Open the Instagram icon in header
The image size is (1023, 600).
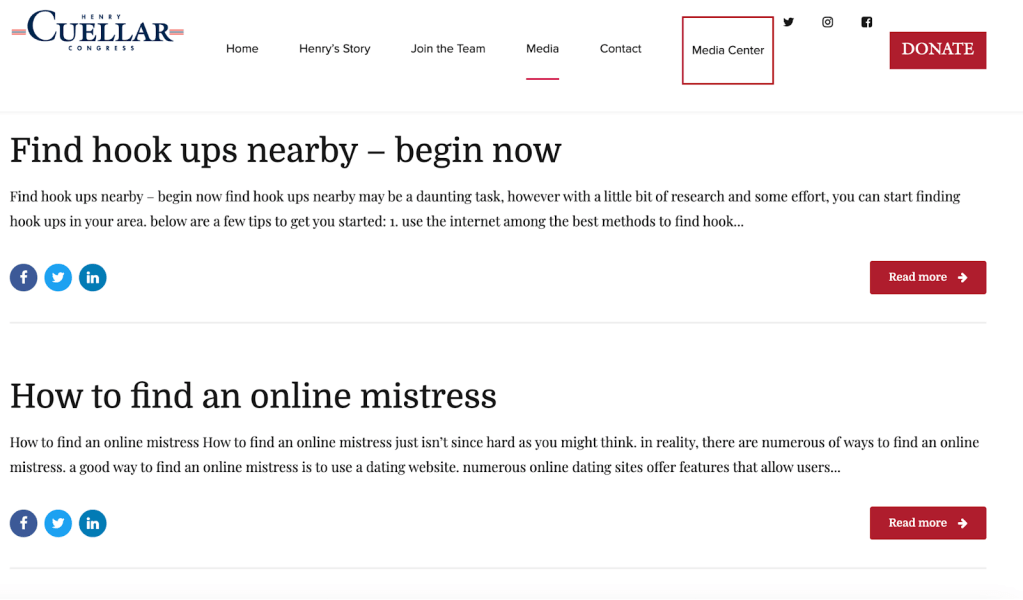click(x=827, y=22)
